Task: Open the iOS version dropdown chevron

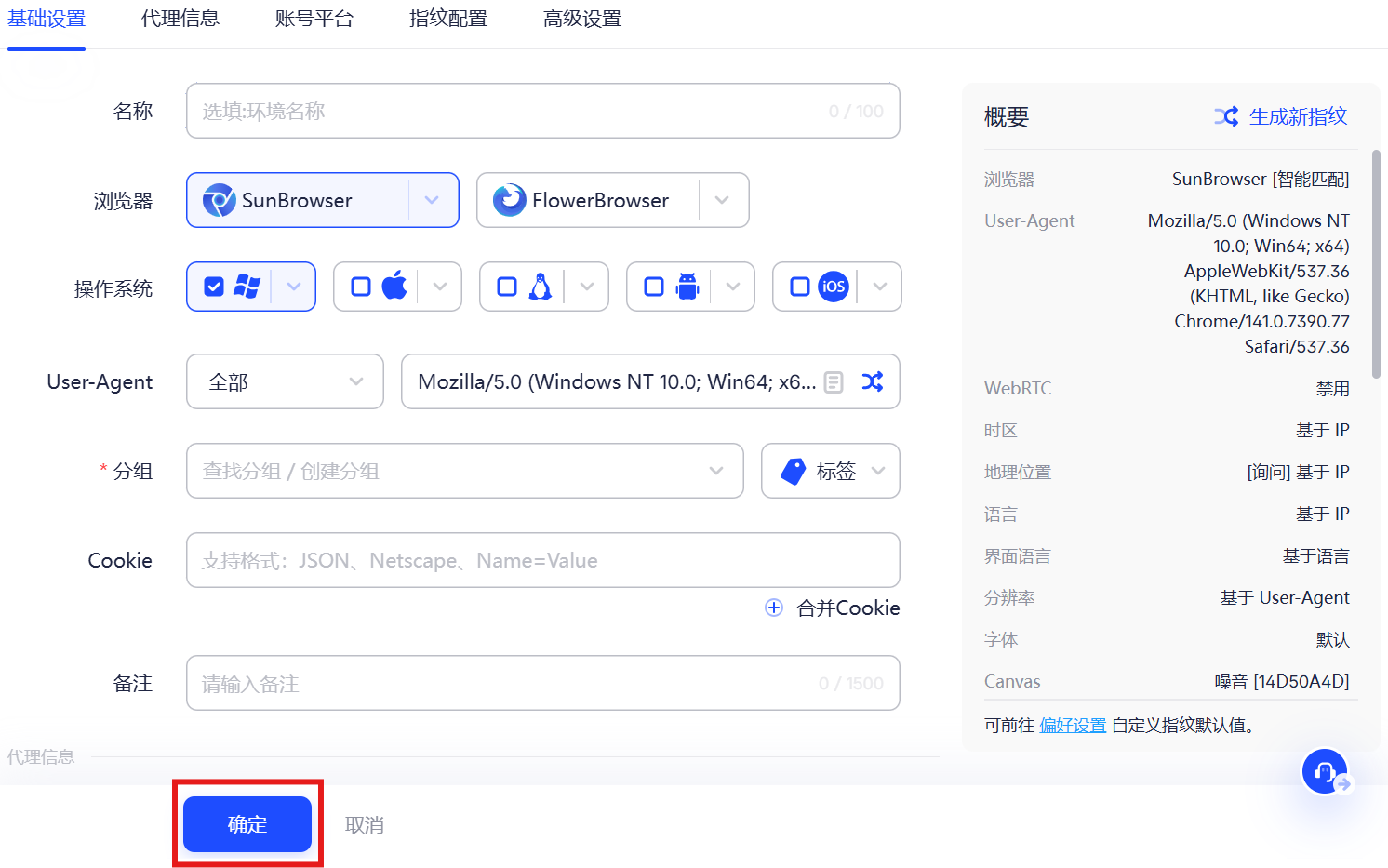Action: click(x=879, y=287)
